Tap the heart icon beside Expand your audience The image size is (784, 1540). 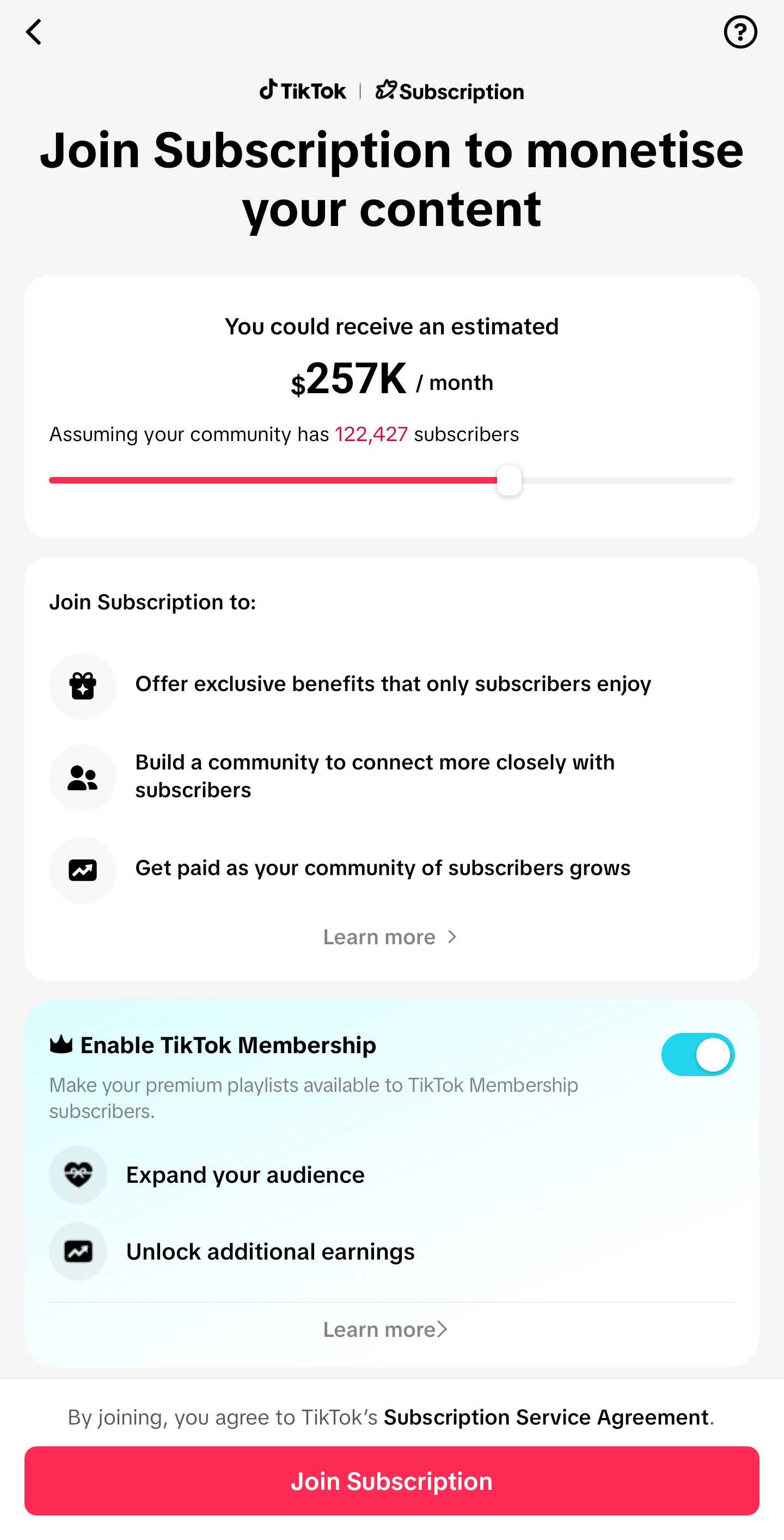click(78, 1175)
